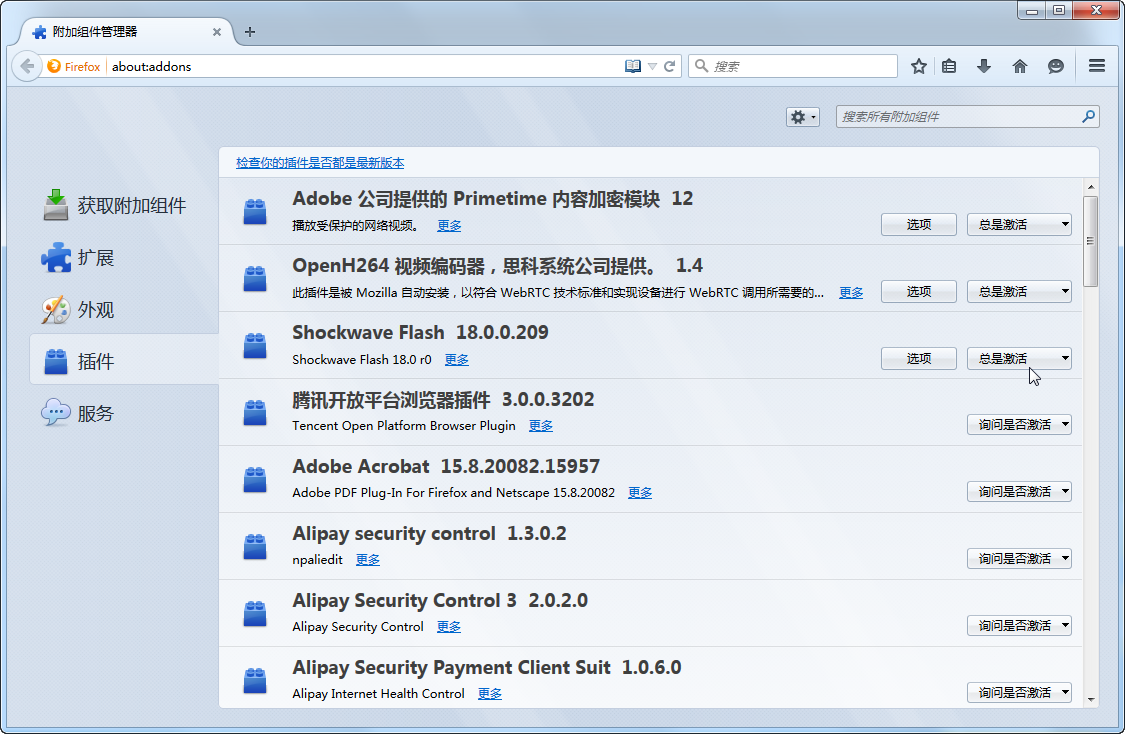Open a new tab with plus button
This screenshot has width=1125, height=734.
coord(250,32)
